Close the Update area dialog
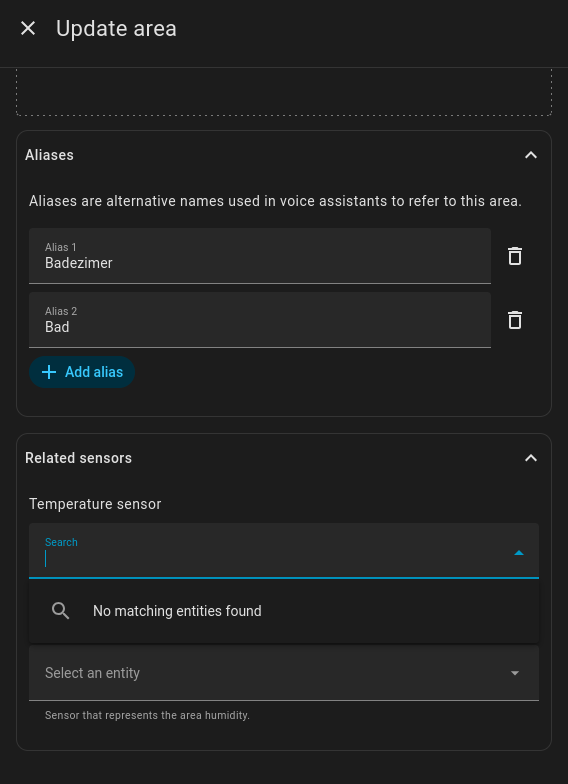The image size is (568, 784). (x=28, y=28)
